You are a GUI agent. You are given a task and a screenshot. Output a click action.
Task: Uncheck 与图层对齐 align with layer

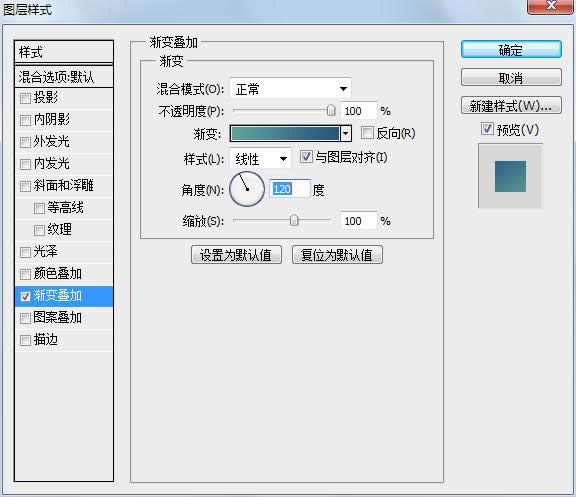point(306,157)
